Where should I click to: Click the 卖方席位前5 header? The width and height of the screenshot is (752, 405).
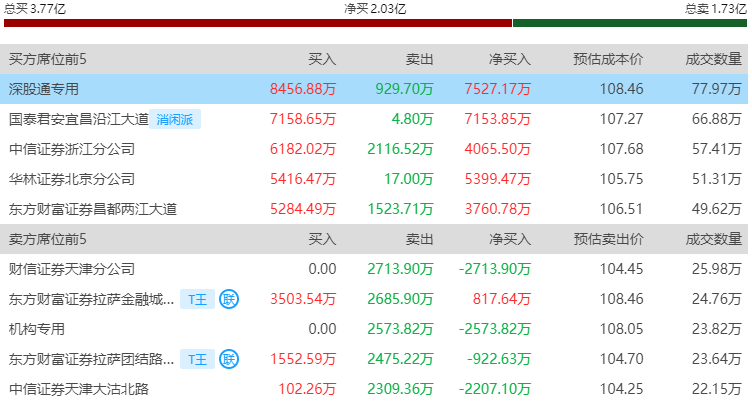(47, 239)
